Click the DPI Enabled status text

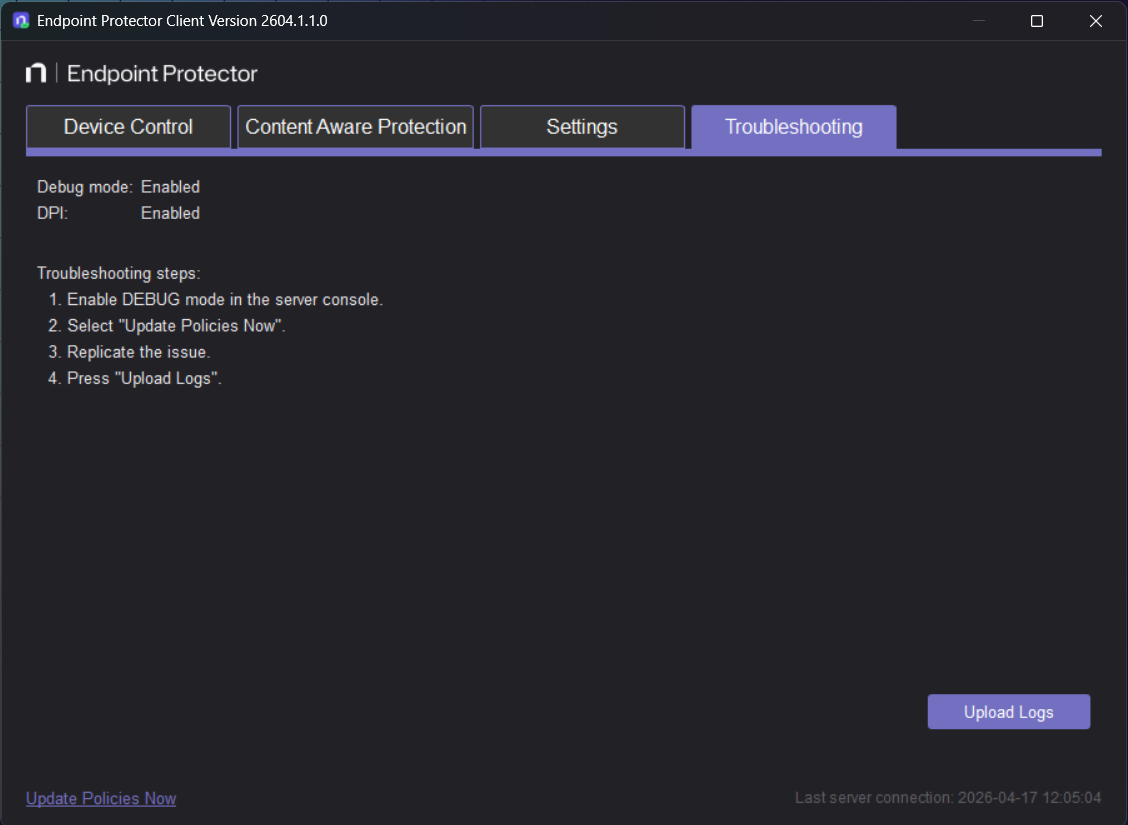click(170, 212)
